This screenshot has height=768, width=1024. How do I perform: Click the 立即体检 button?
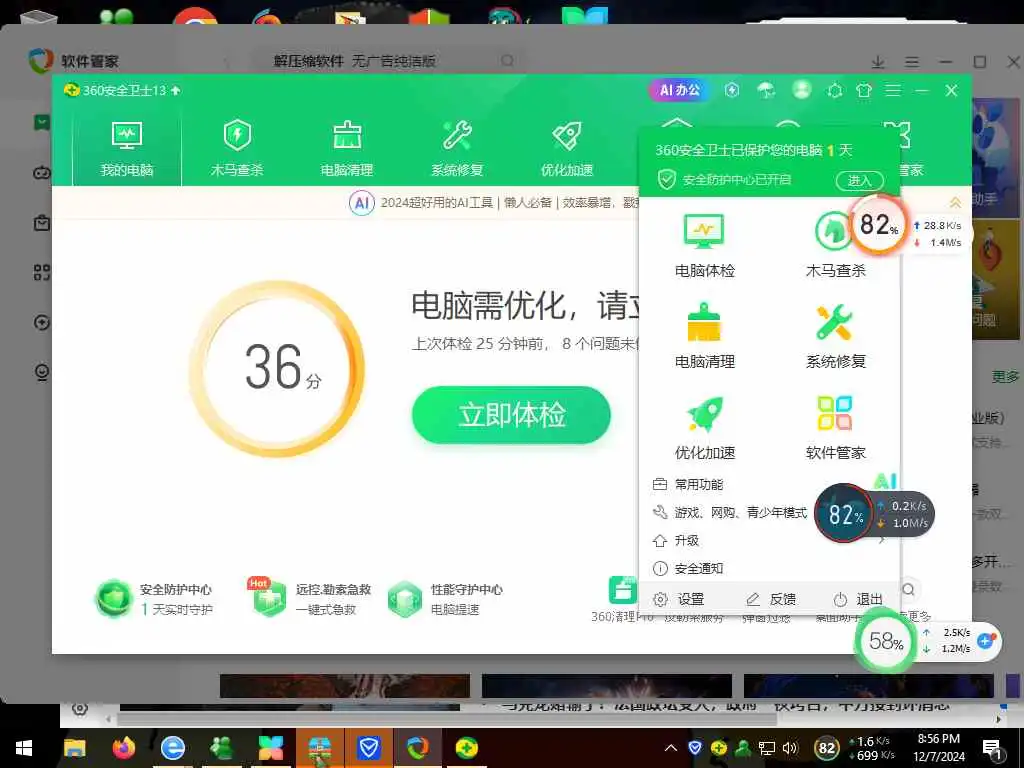(x=511, y=415)
